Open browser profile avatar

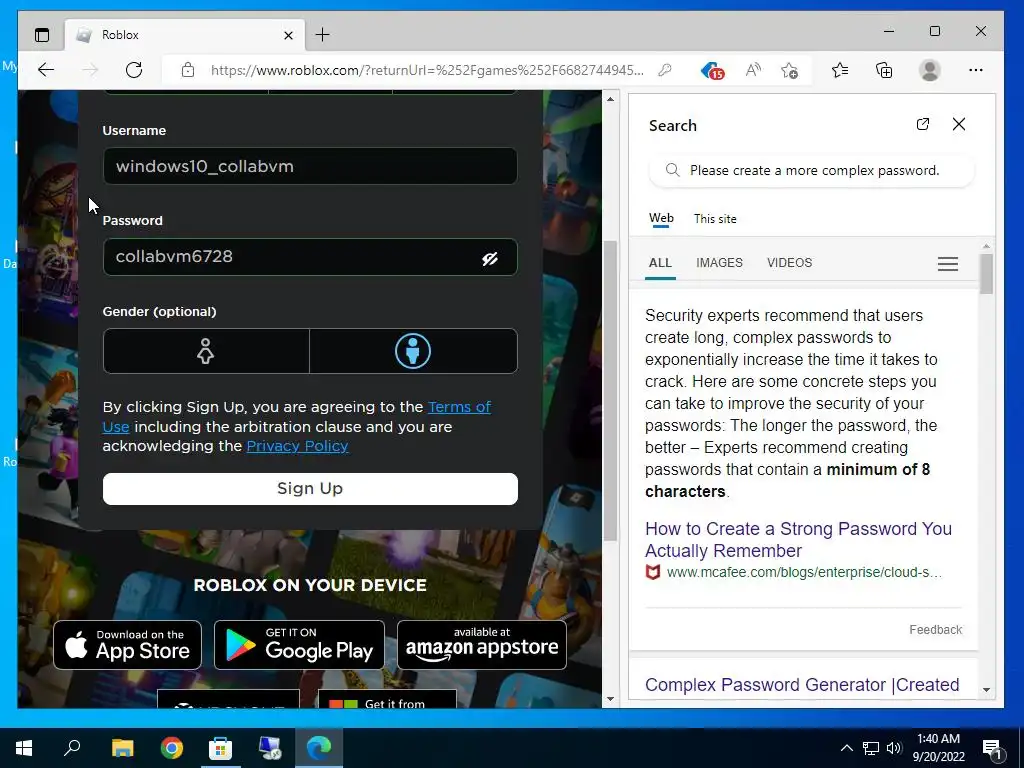(929, 70)
